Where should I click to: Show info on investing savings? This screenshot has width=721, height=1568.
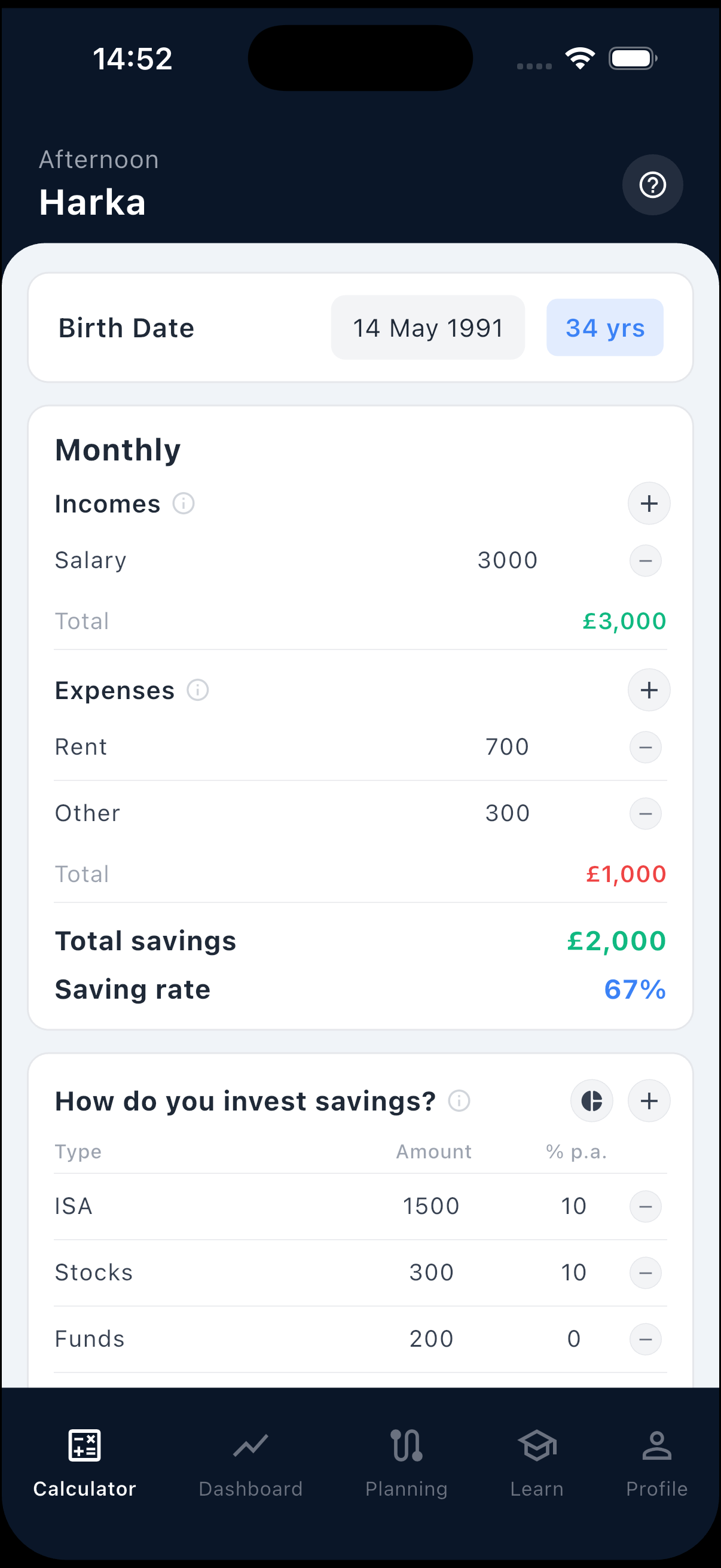pos(459,1101)
